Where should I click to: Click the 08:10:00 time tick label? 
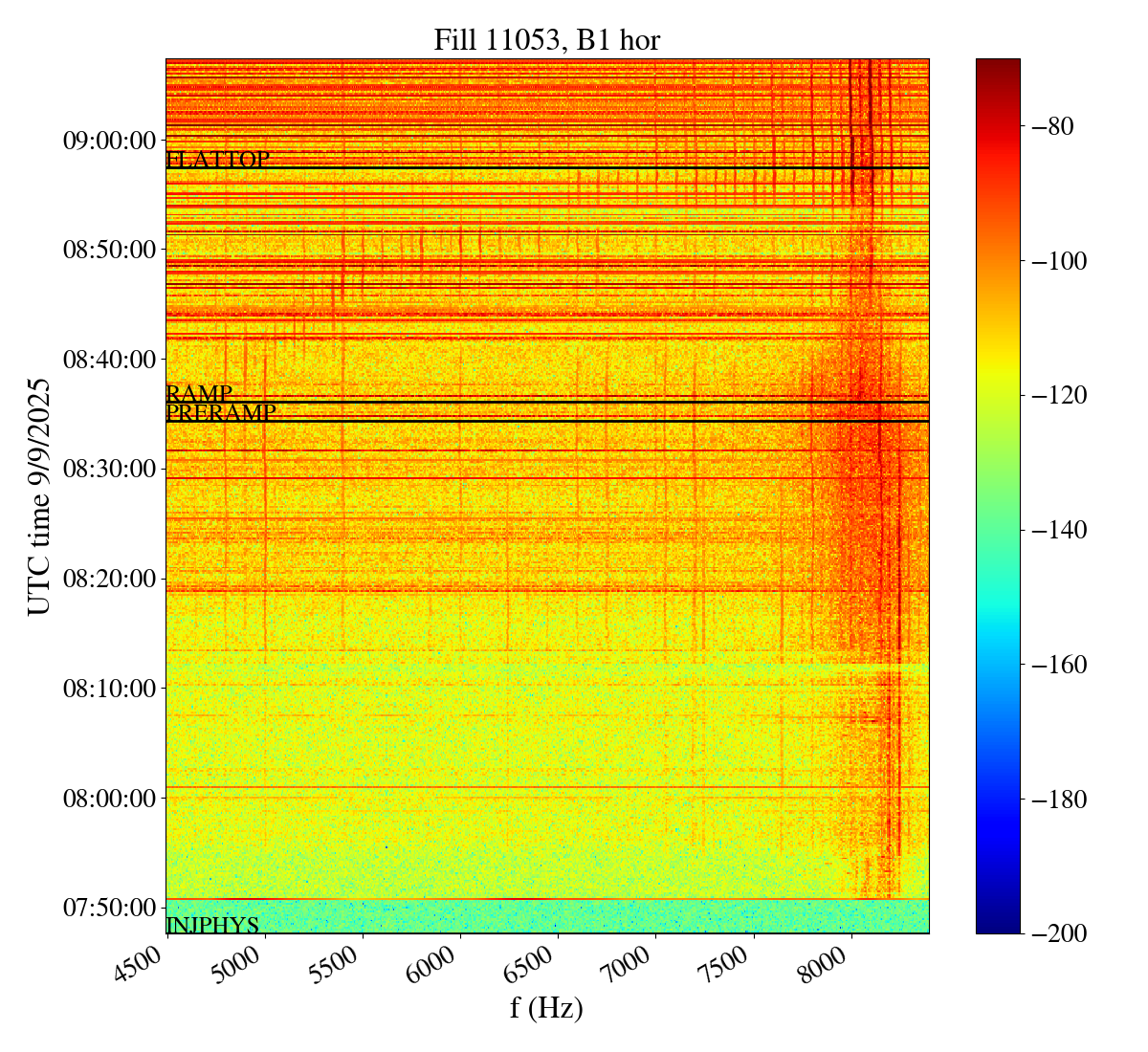108,688
